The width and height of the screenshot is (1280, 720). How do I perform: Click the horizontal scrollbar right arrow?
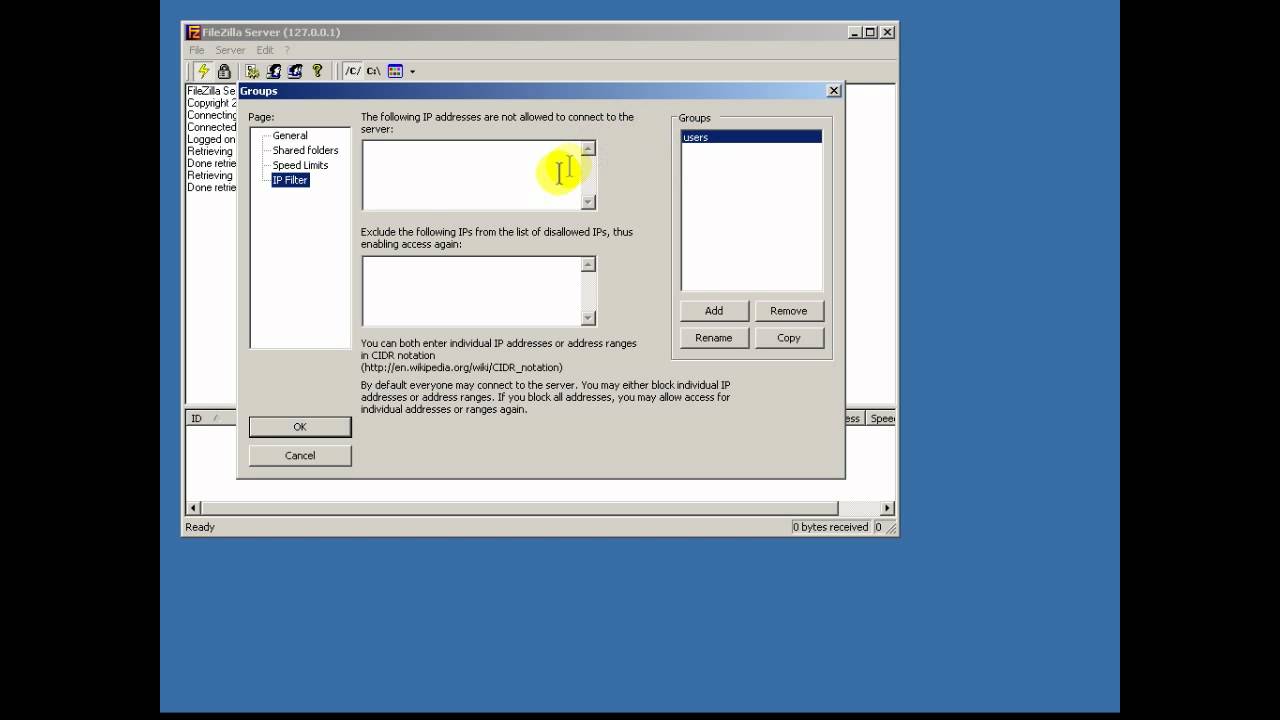coord(887,508)
